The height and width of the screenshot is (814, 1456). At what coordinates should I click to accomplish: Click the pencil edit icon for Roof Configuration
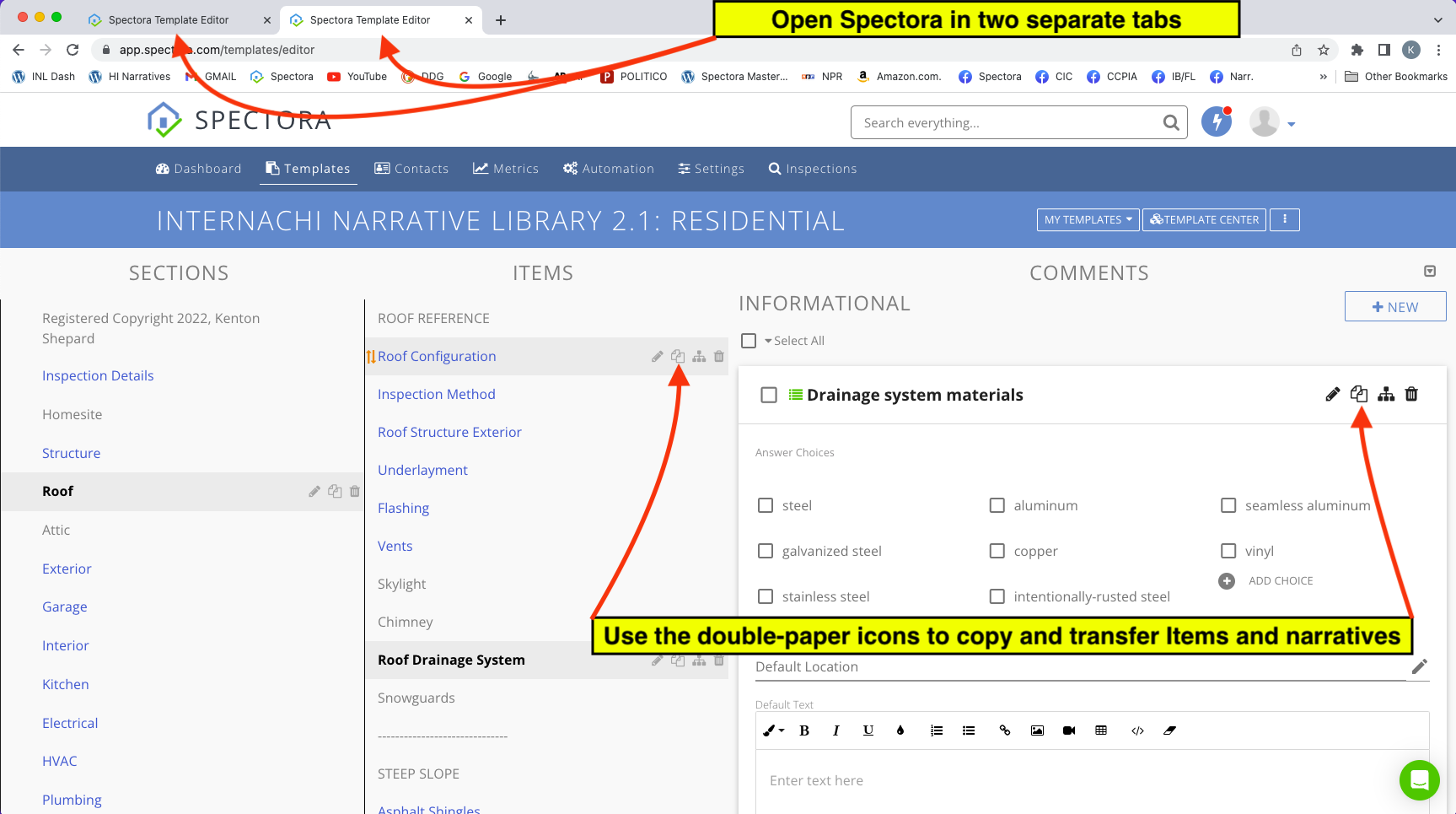pos(657,357)
